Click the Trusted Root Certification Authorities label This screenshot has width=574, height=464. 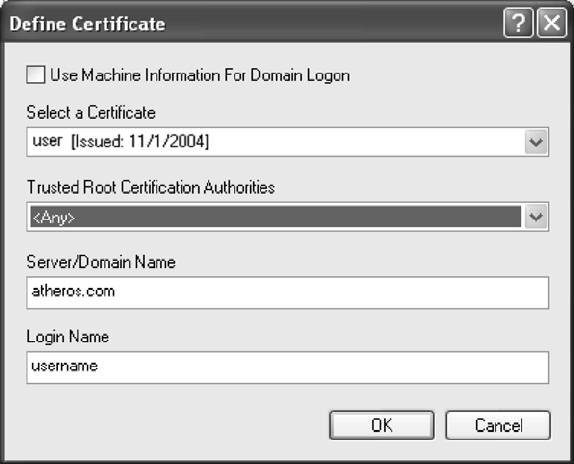[151, 187]
